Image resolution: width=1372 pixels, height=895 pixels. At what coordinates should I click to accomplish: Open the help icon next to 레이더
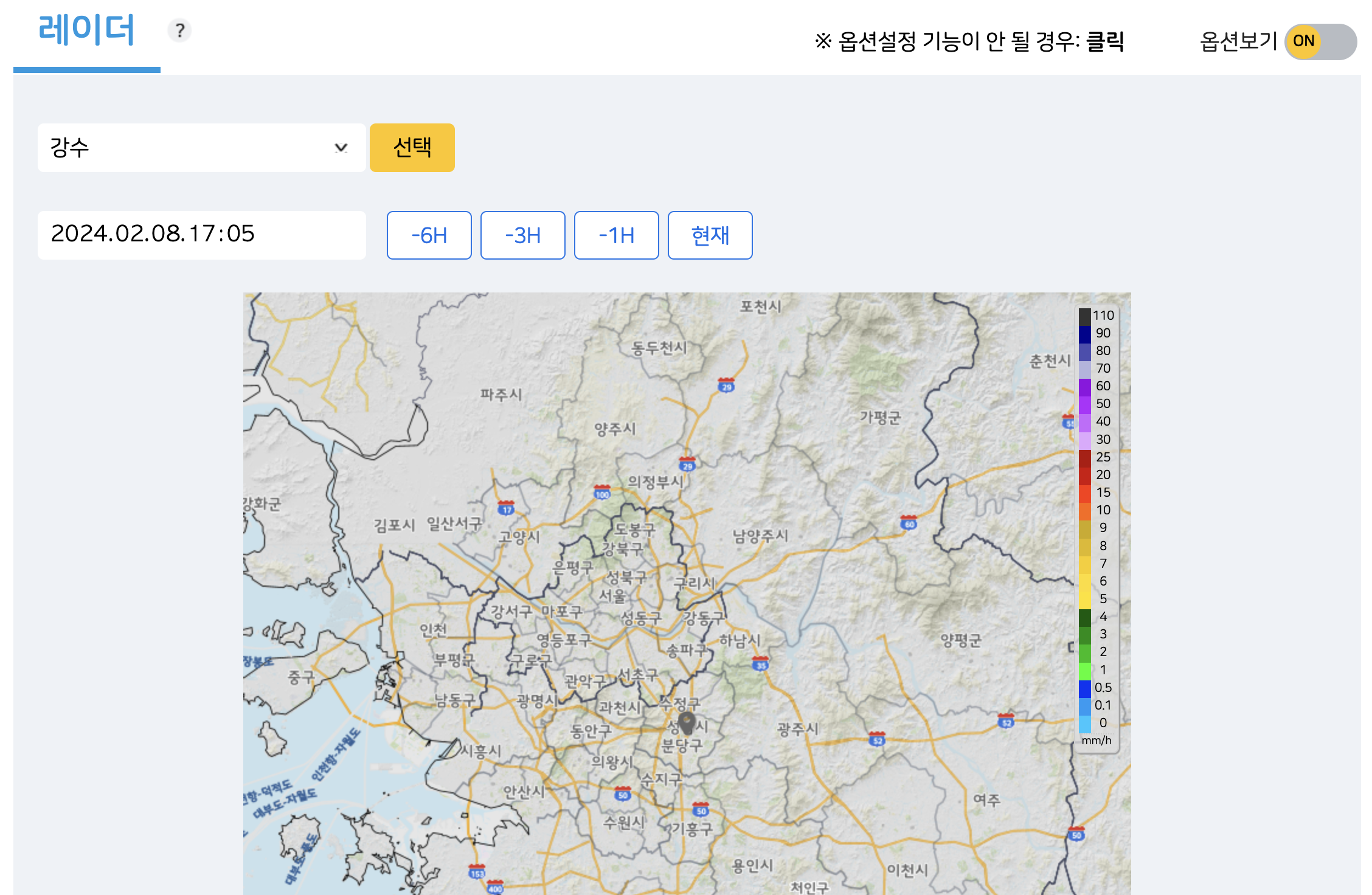[179, 31]
